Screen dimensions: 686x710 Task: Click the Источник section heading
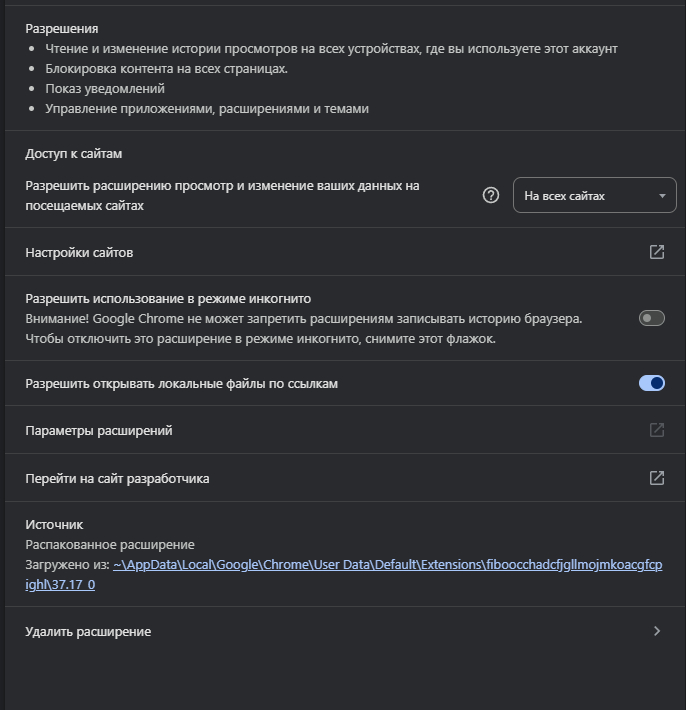pos(54,524)
